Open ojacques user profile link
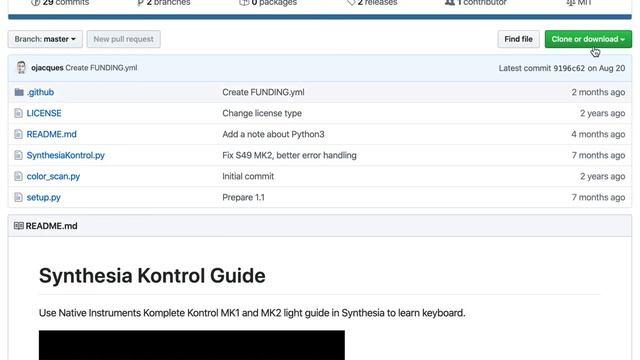 [x=47, y=68]
